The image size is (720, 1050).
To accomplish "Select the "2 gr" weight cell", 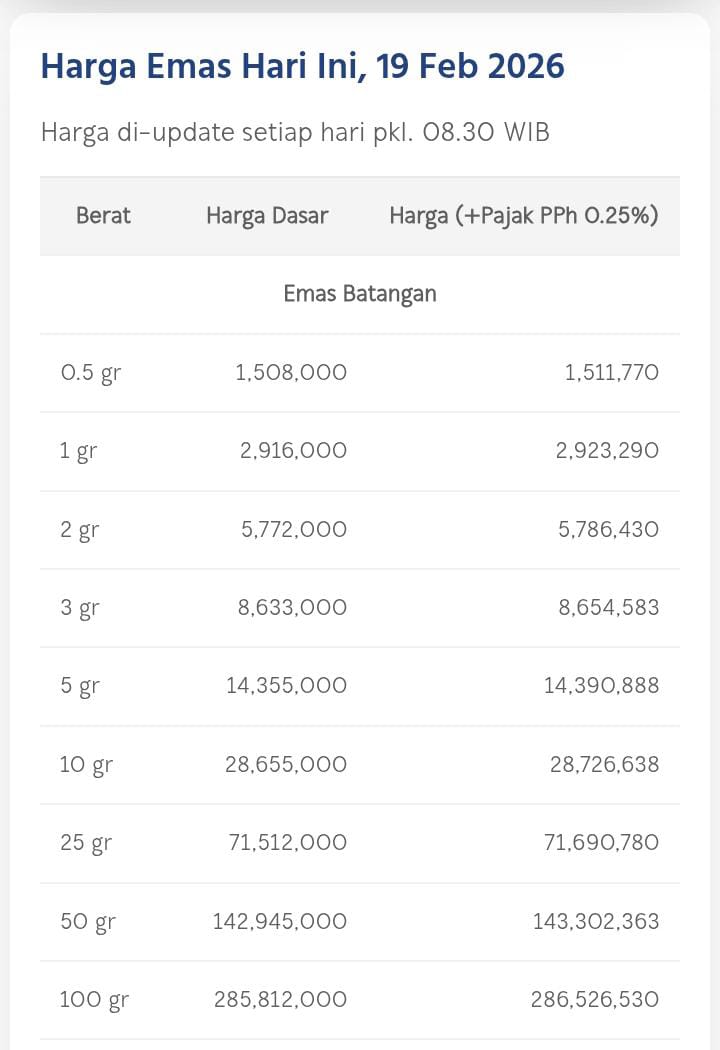I will pyautogui.click(x=80, y=530).
